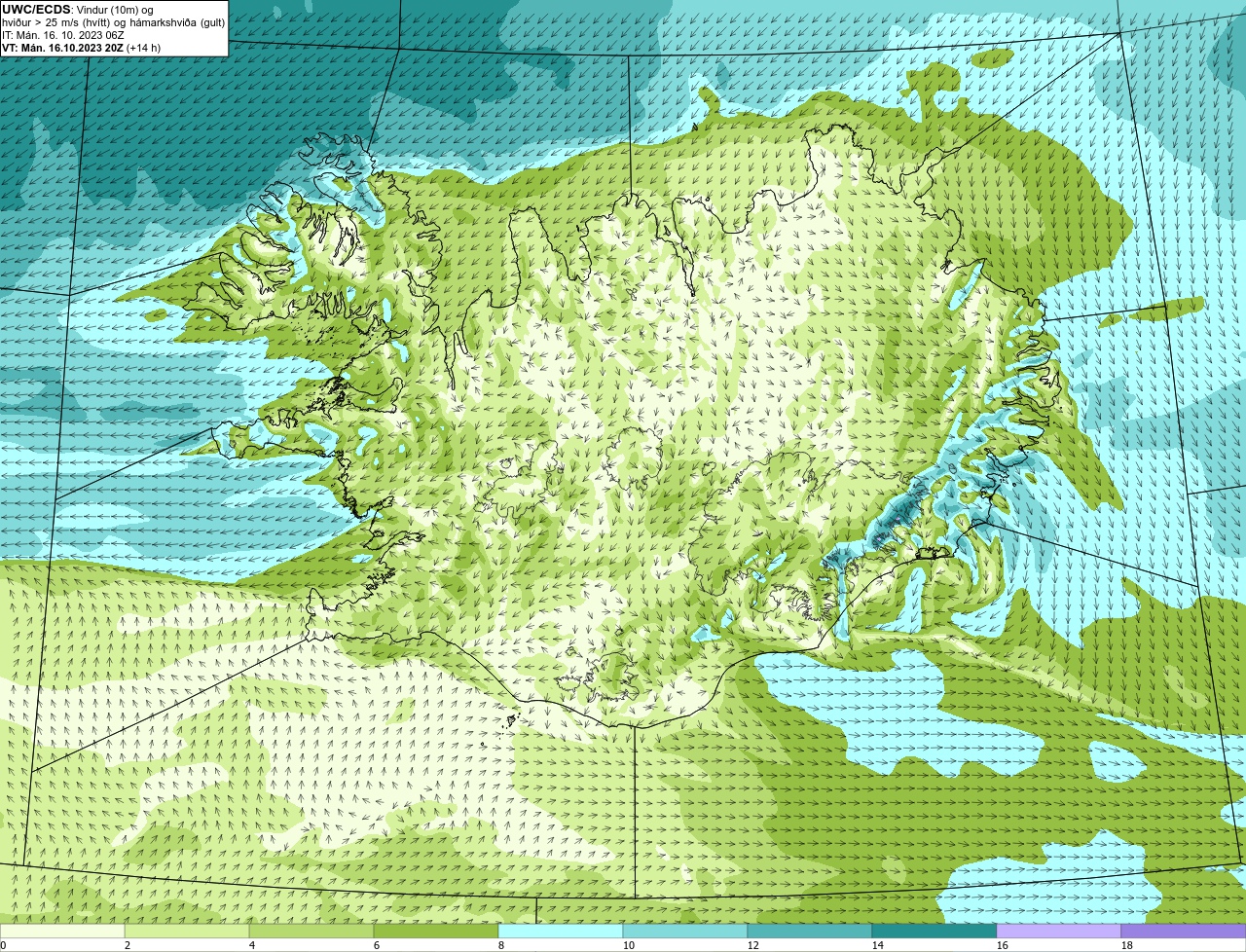Click the 16–18 m/s lavender legend swatch
Screen dimensions: 1246x952
tap(1059, 932)
